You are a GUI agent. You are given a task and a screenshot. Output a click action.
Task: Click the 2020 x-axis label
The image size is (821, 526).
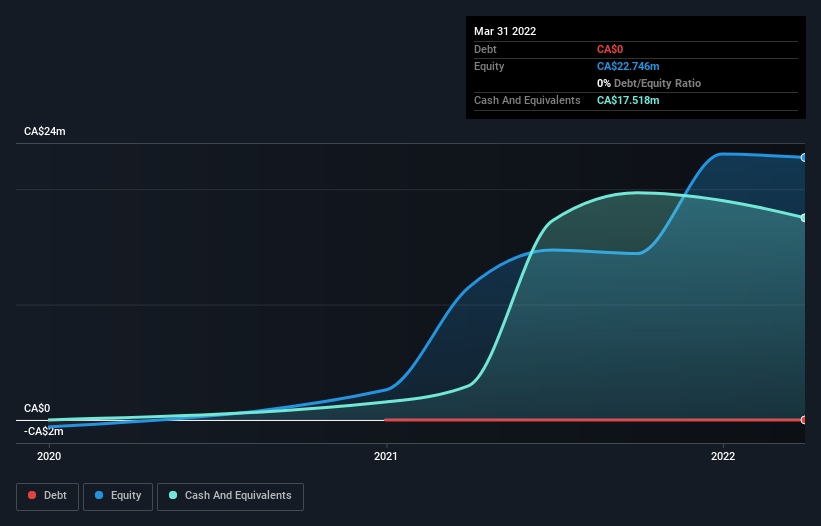coord(49,456)
